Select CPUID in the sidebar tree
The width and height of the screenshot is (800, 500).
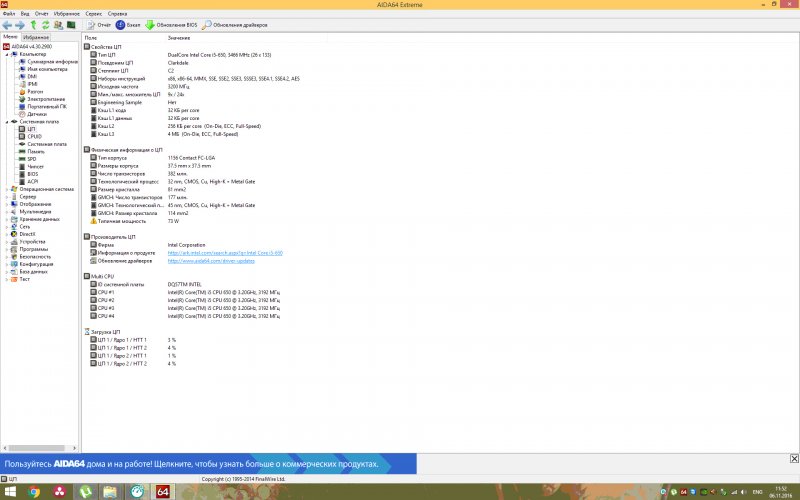pyautogui.click(x=34, y=136)
